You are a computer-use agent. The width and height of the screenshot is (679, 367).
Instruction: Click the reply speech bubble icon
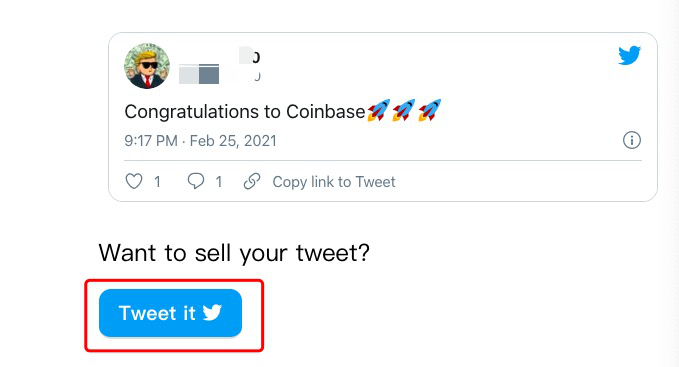196,181
